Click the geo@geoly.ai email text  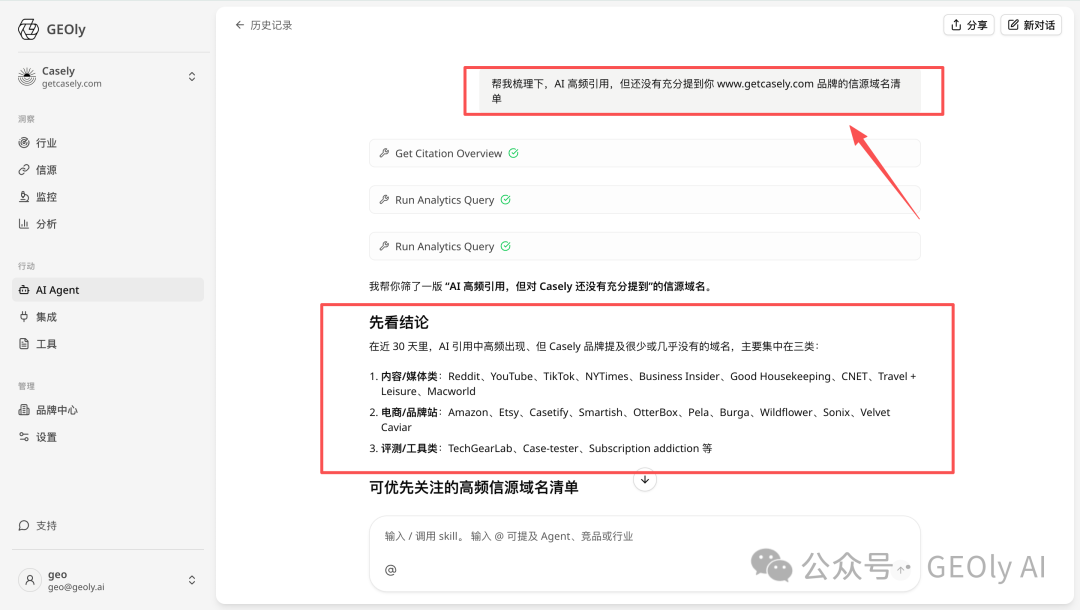click(x=76, y=587)
